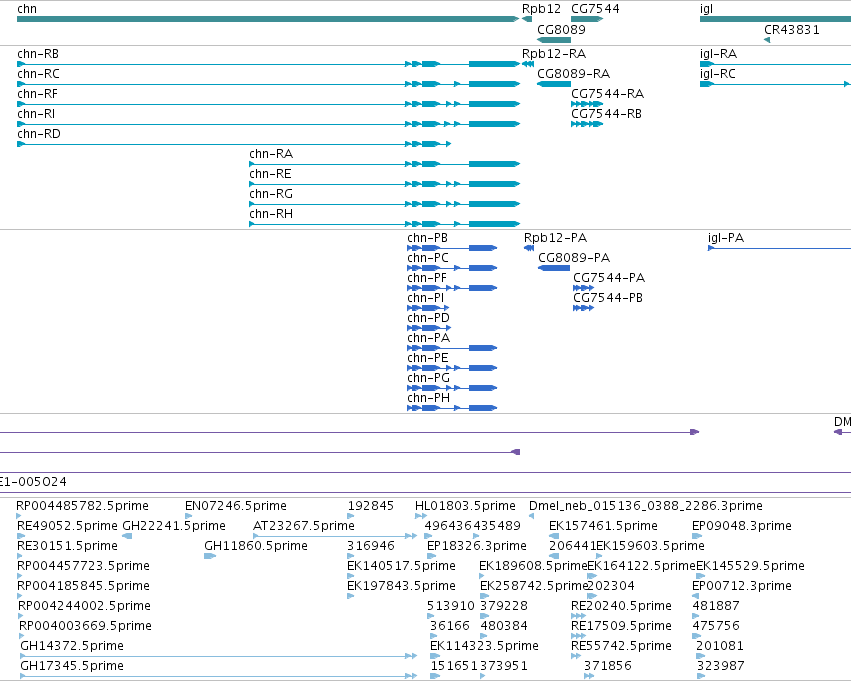851x681 pixels.
Task: Select transcript chn-RI
Action: click(x=269, y=124)
